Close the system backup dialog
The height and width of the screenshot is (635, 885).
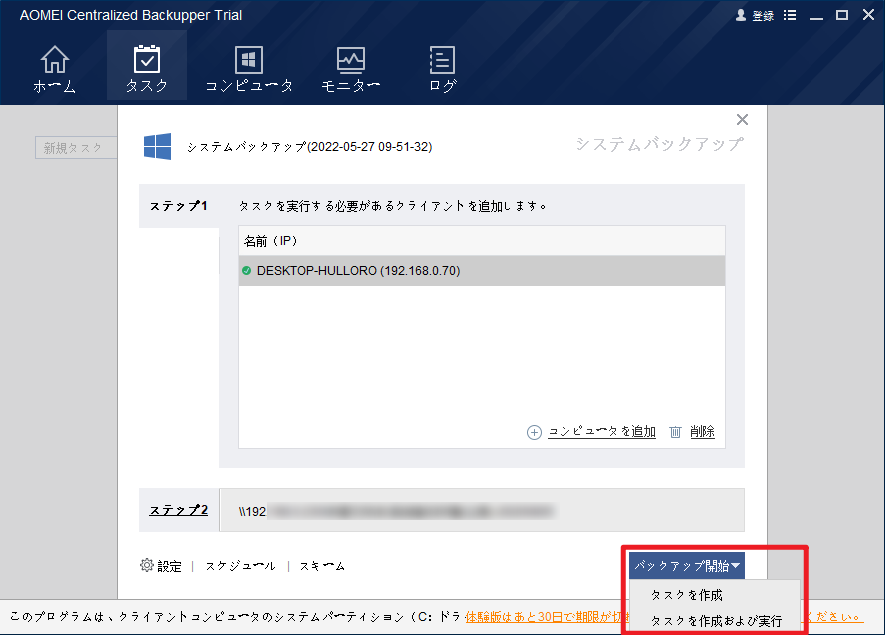tap(742, 120)
